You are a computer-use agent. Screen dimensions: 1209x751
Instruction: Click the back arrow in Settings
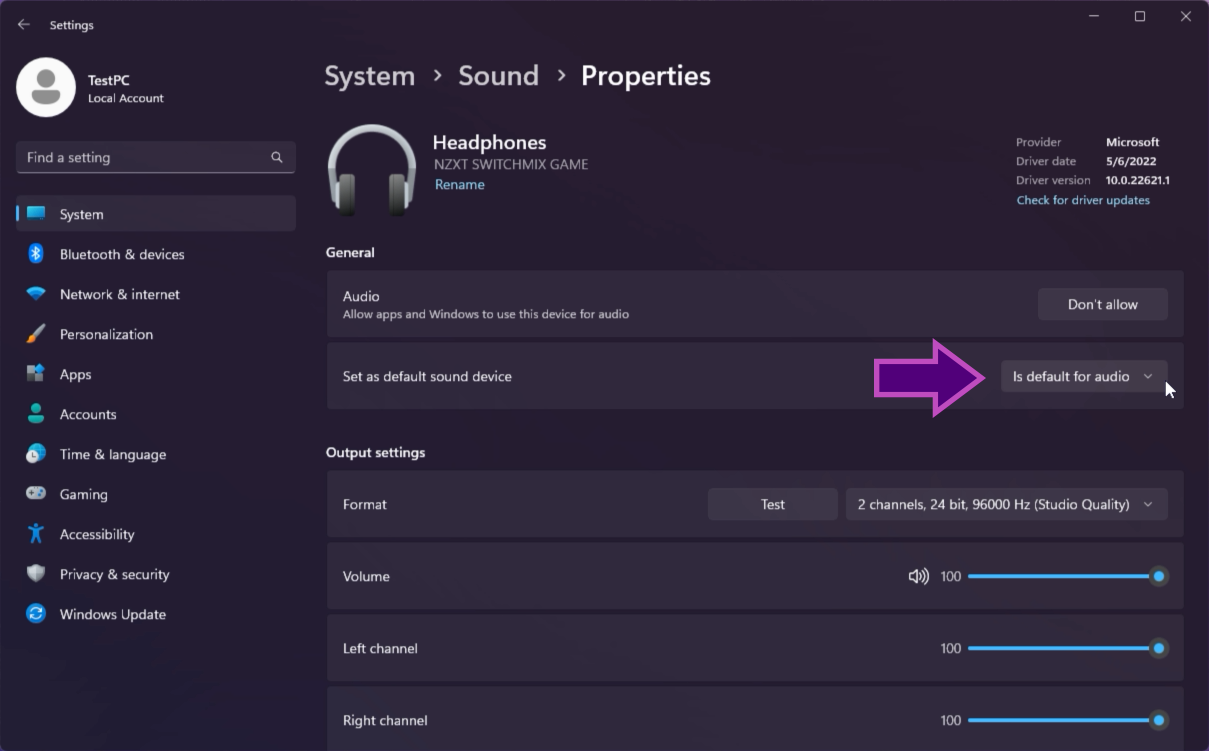point(24,25)
